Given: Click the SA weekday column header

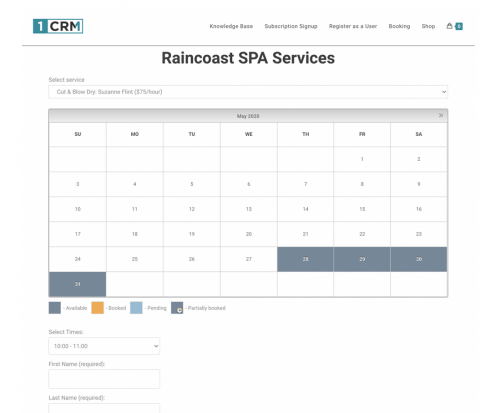Looking at the screenshot, I should (419, 134).
